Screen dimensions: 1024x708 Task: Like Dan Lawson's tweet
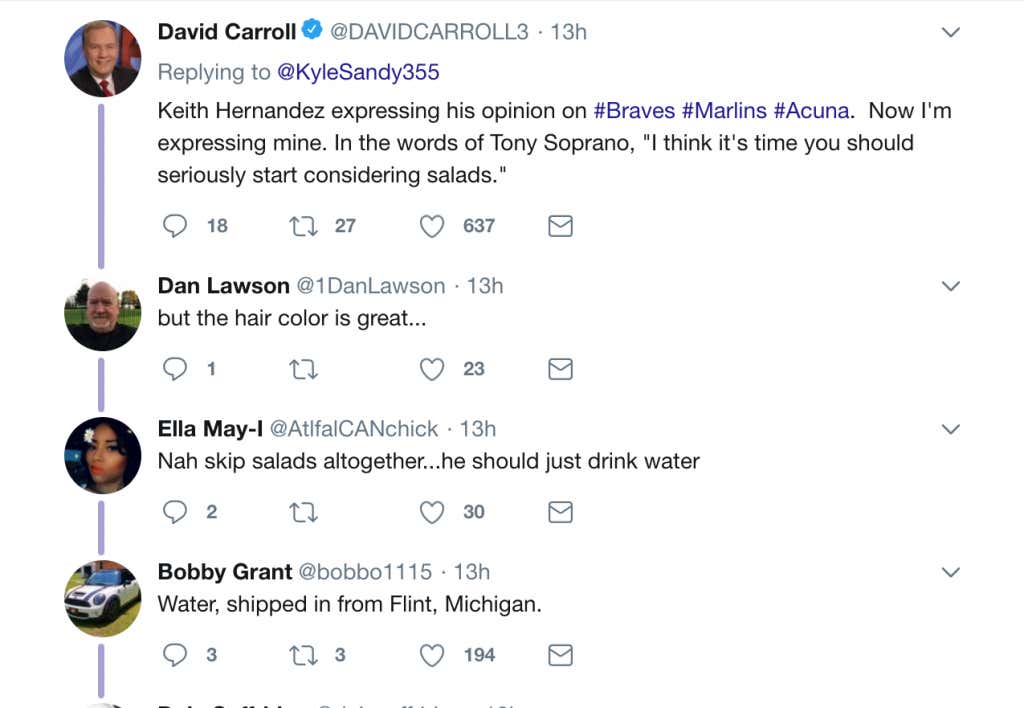click(431, 369)
